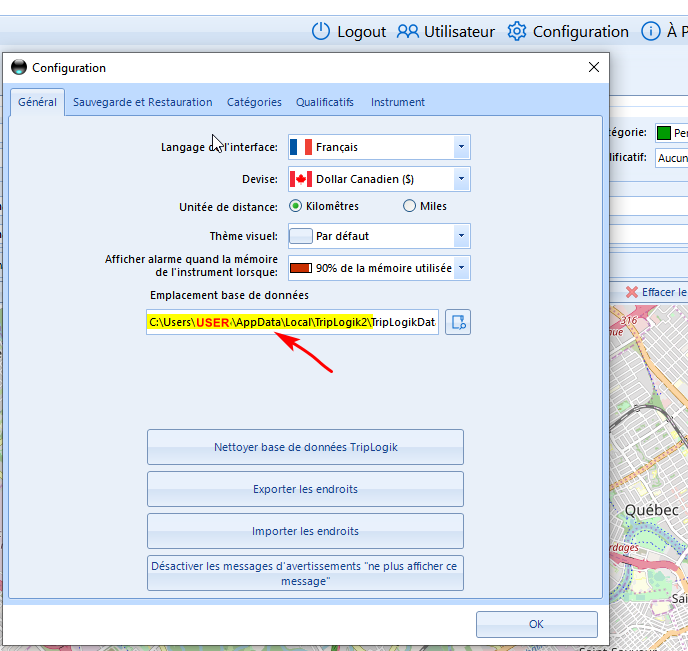Click the Logout power icon
Screen dimensions: 688x651
click(x=321, y=32)
